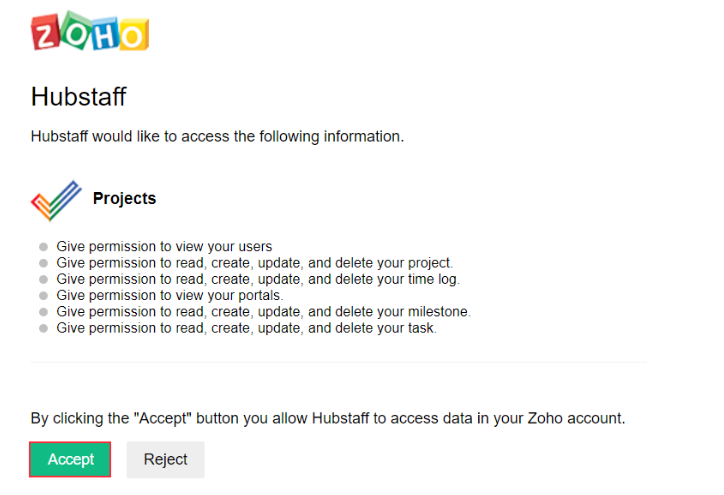
Task: Select the 'delete your time log' permission line
Action: [258, 279]
